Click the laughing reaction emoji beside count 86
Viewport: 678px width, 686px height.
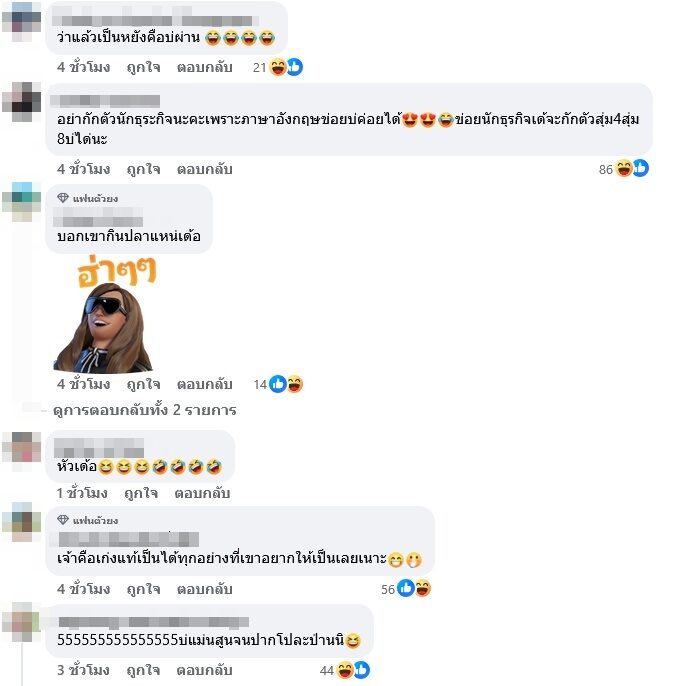624,168
